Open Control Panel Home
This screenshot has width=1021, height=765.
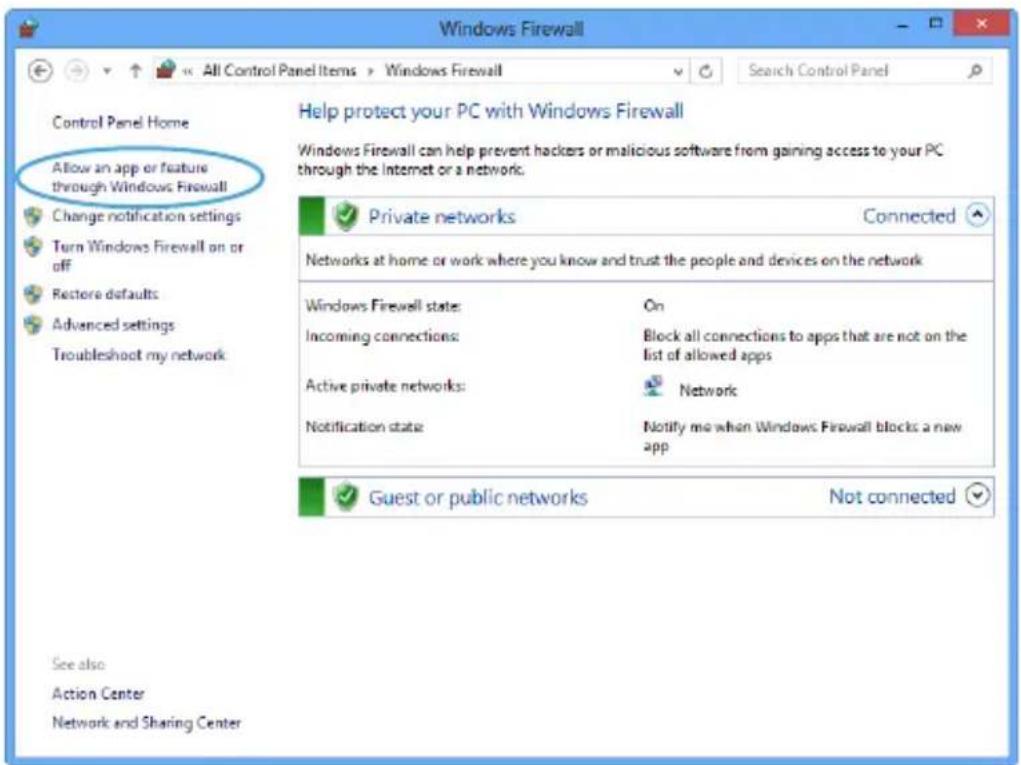(120, 122)
